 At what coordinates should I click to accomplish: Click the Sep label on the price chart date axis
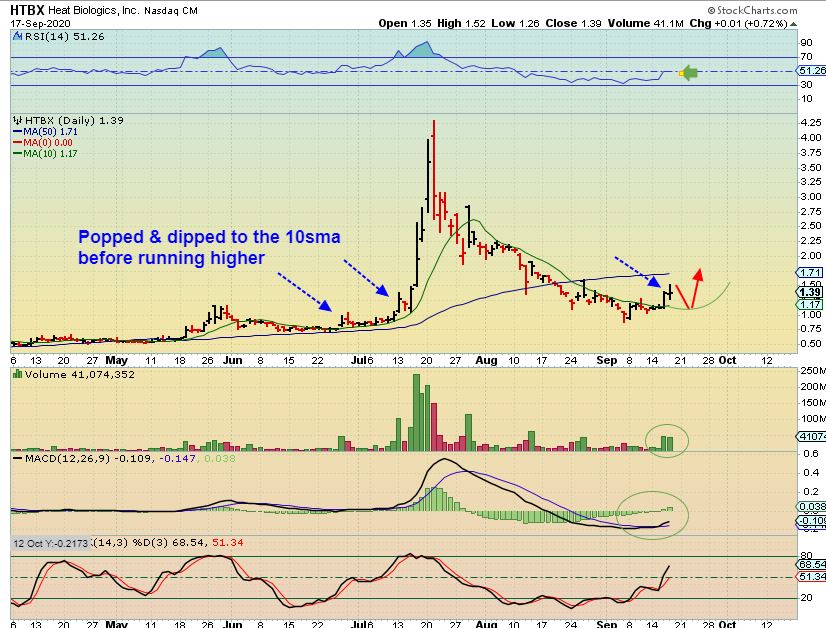click(x=606, y=360)
